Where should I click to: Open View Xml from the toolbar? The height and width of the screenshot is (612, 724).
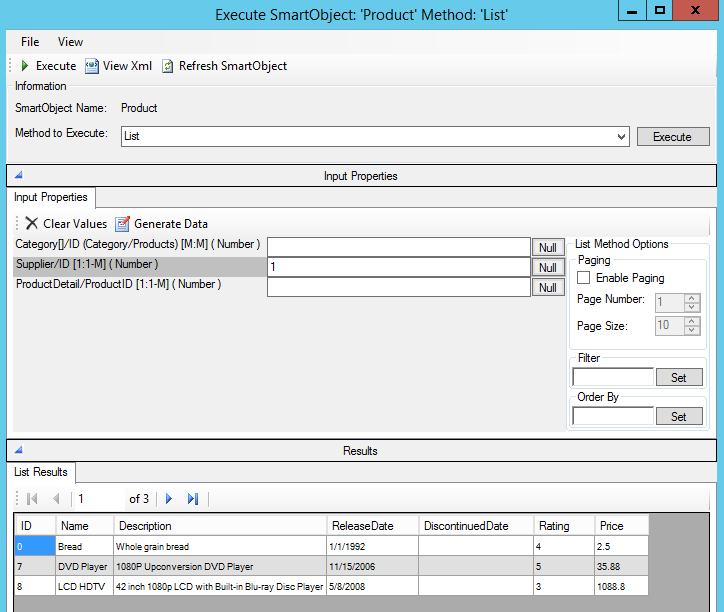click(x=92, y=66)
